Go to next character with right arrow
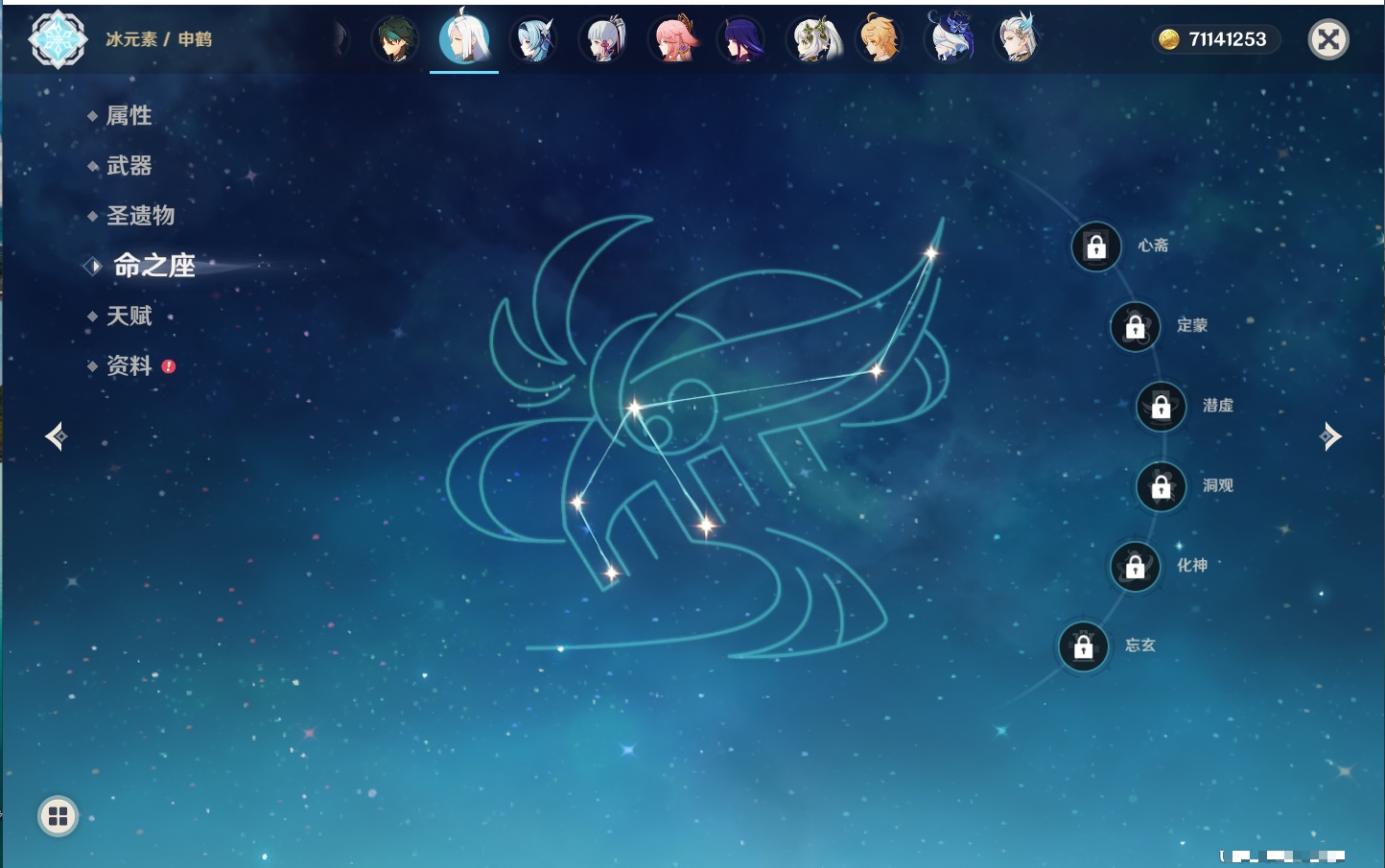The image size is (1385, 868). point(1330,436)
